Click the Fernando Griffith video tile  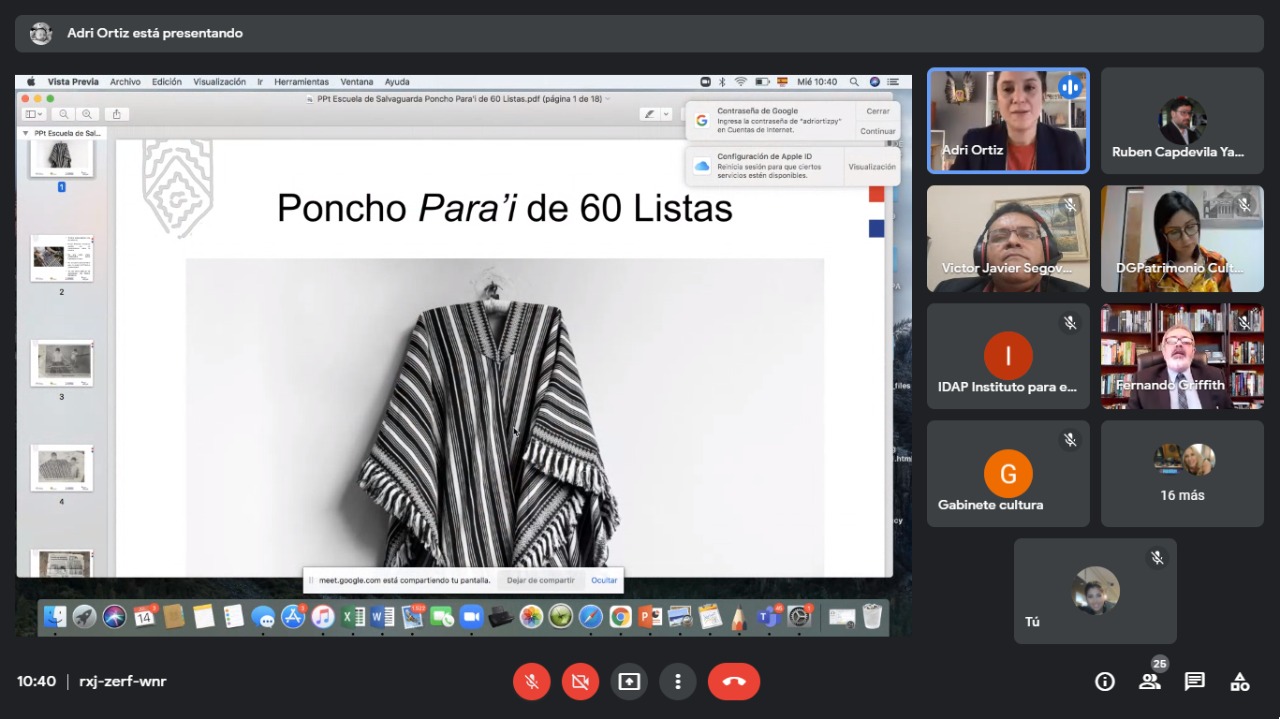point(1182,356)
